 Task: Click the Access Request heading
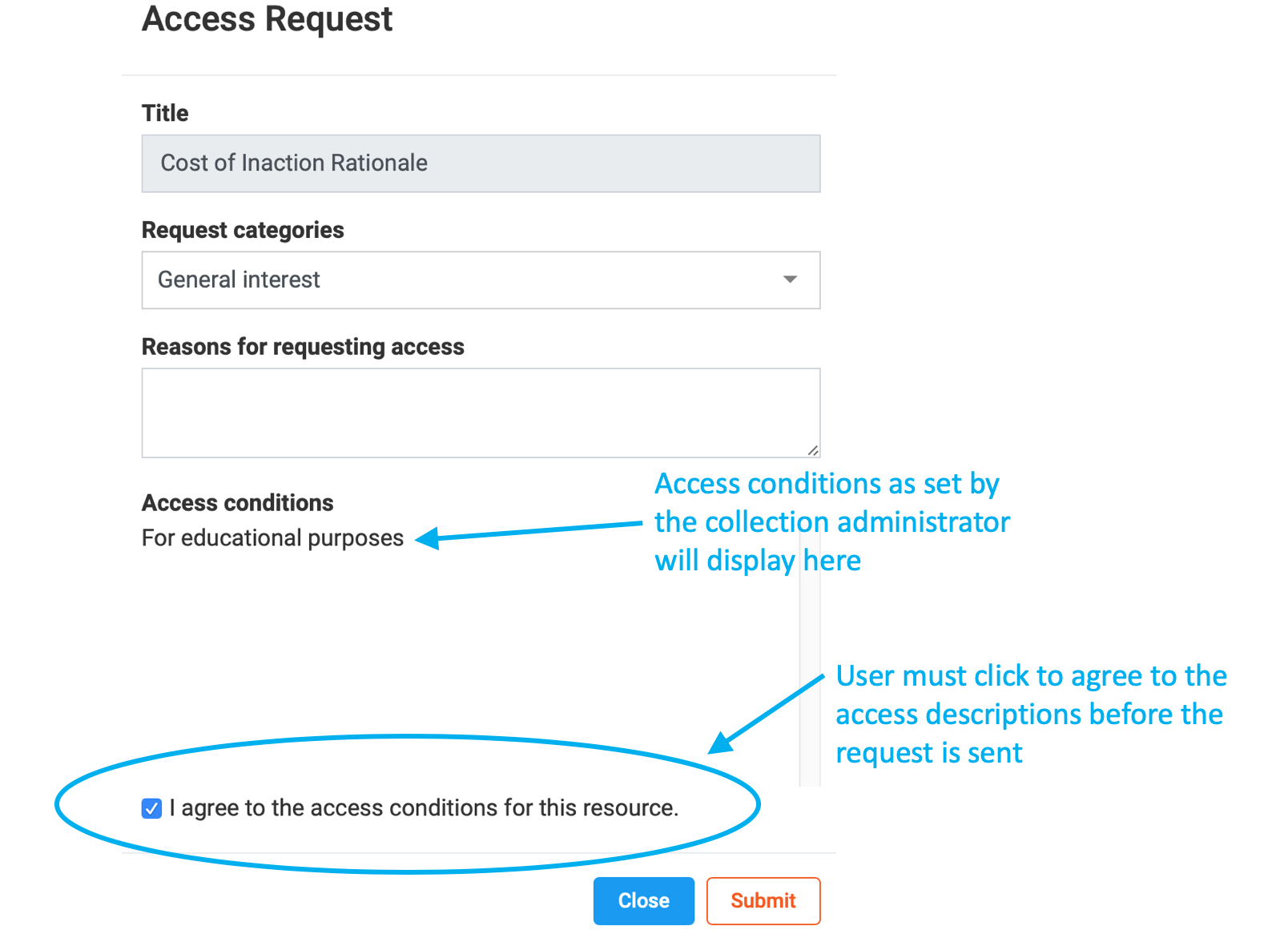(267, 19)
